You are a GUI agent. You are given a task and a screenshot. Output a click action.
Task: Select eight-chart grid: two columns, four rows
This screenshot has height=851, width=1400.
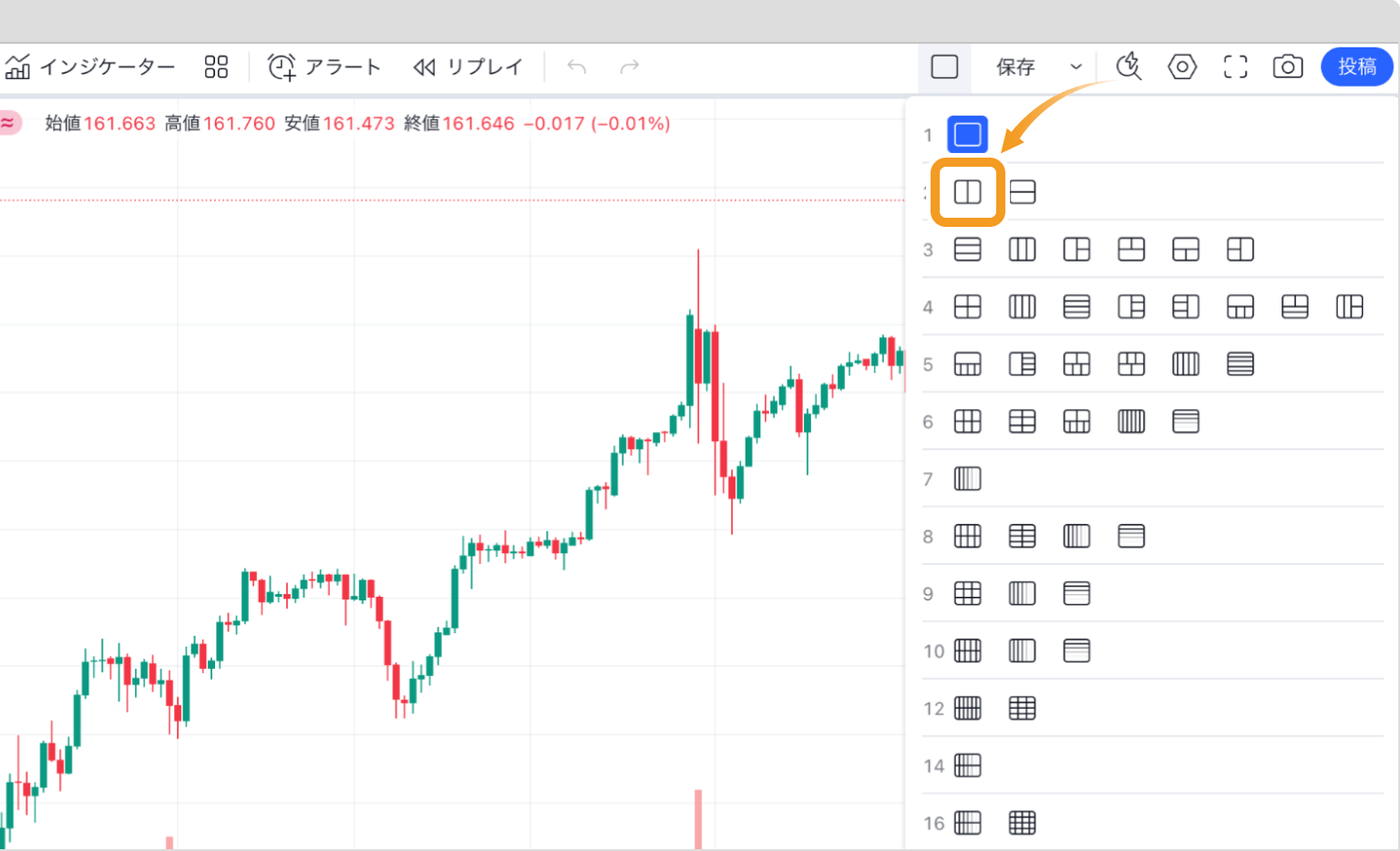(1023, 537)
